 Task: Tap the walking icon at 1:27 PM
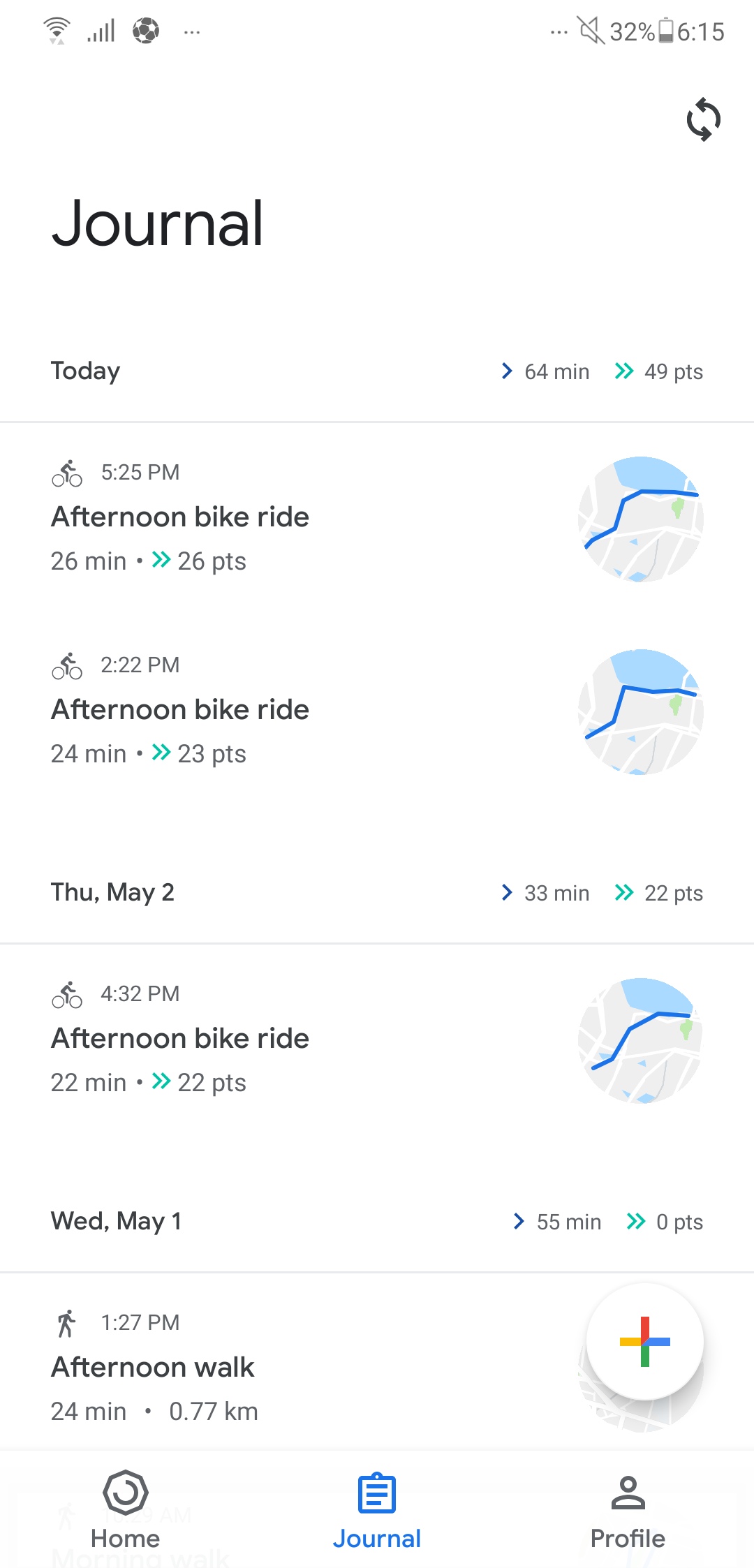point(66,1324)
